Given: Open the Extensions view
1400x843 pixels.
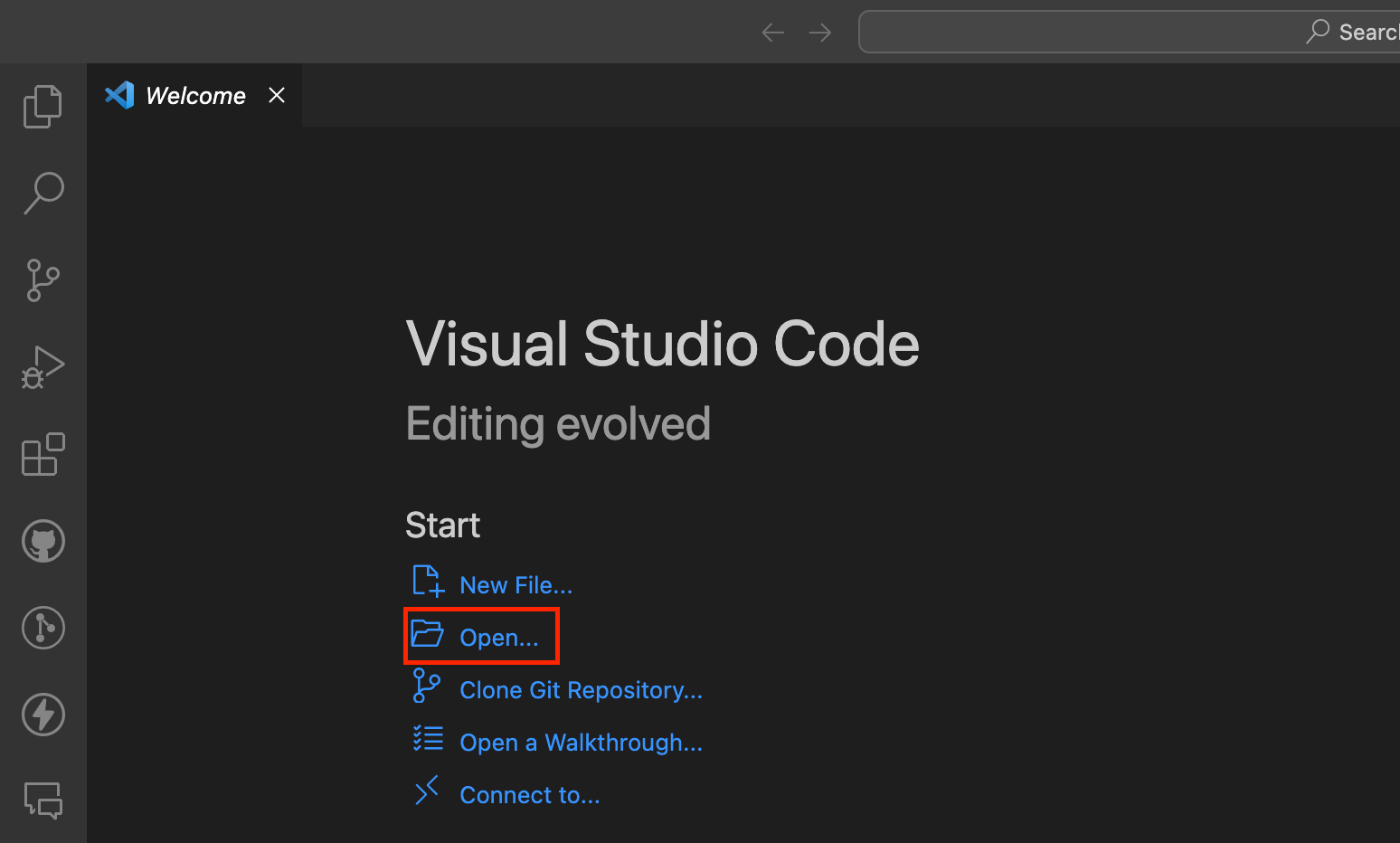Looking at the screenshot, I should coord(43,454).
